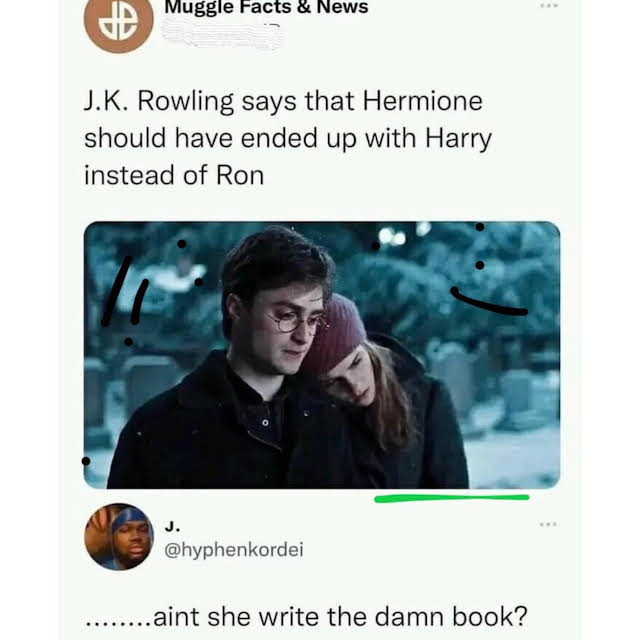Open the three-dot menu on Muggle Facts tweet
Image resolution: width=640 pixels, height=640 pixels.
(548, 6)
